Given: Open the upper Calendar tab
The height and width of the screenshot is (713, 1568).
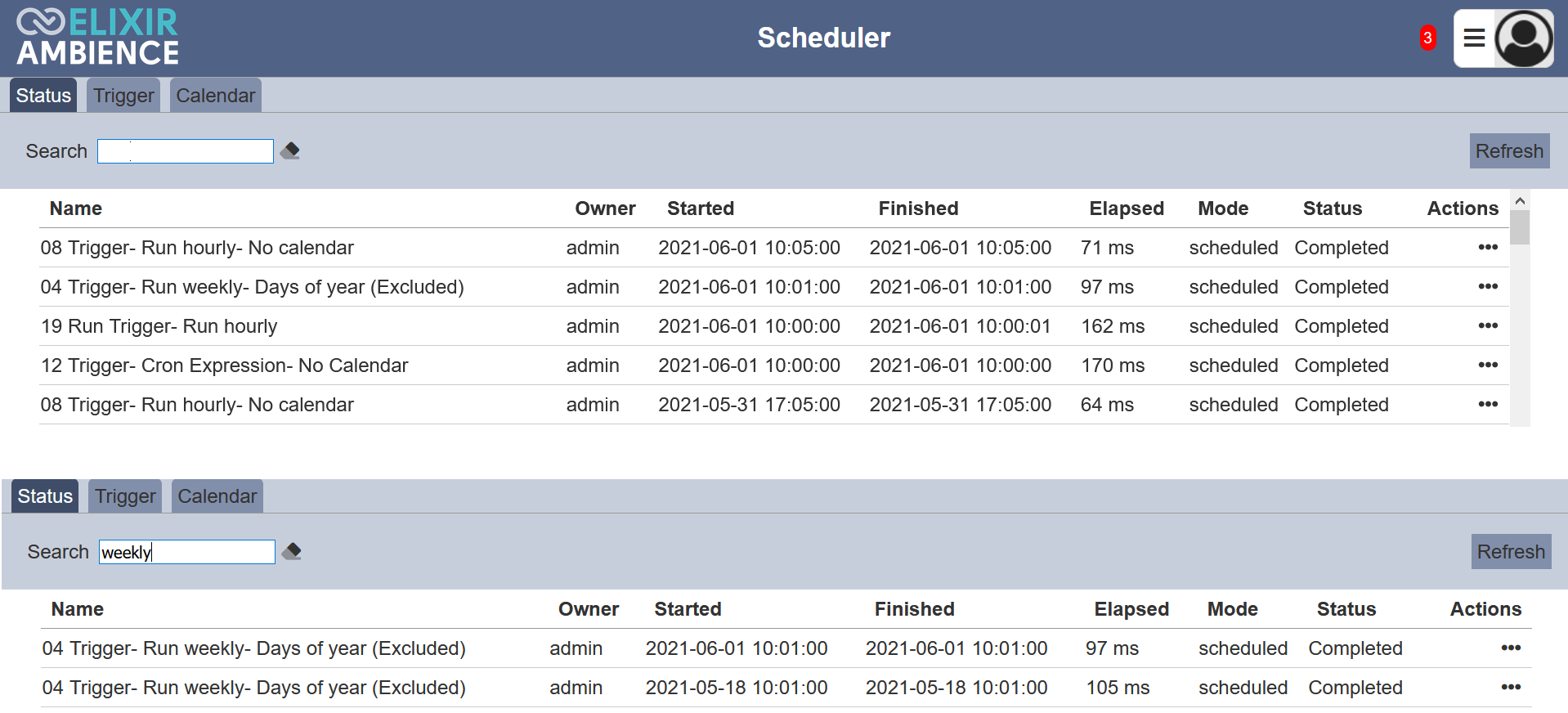Looking at the screenshot, I should click(x=216, y=96).
